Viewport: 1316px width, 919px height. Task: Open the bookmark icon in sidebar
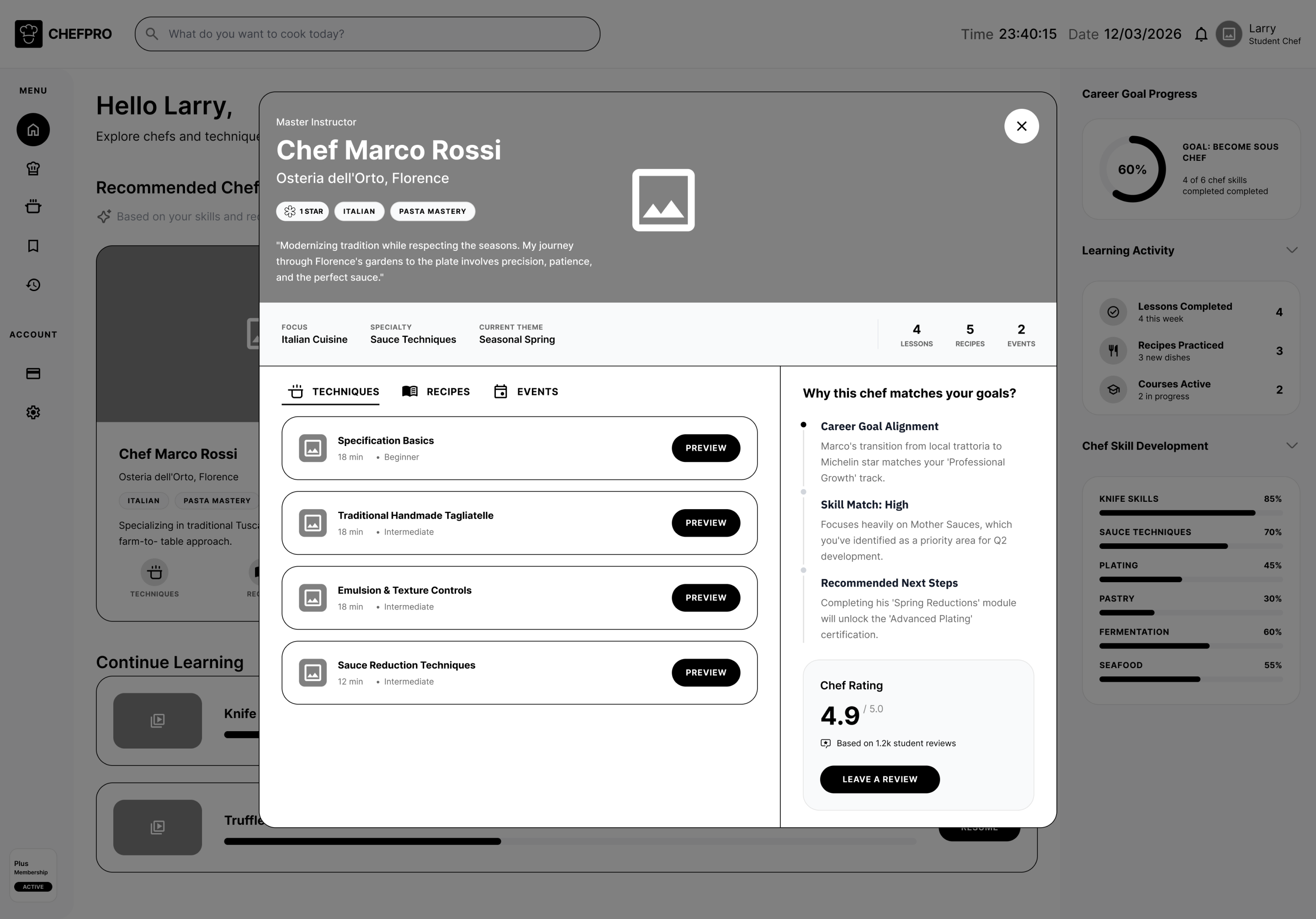[33, 246]
